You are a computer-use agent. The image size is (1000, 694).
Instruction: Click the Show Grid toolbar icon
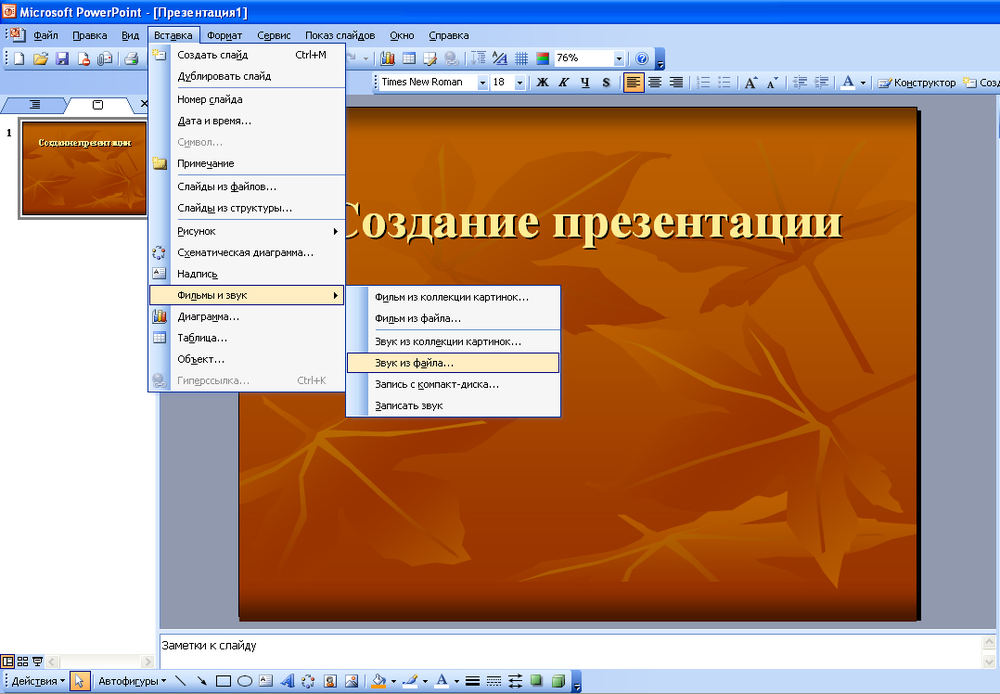[x=521, y=59]
